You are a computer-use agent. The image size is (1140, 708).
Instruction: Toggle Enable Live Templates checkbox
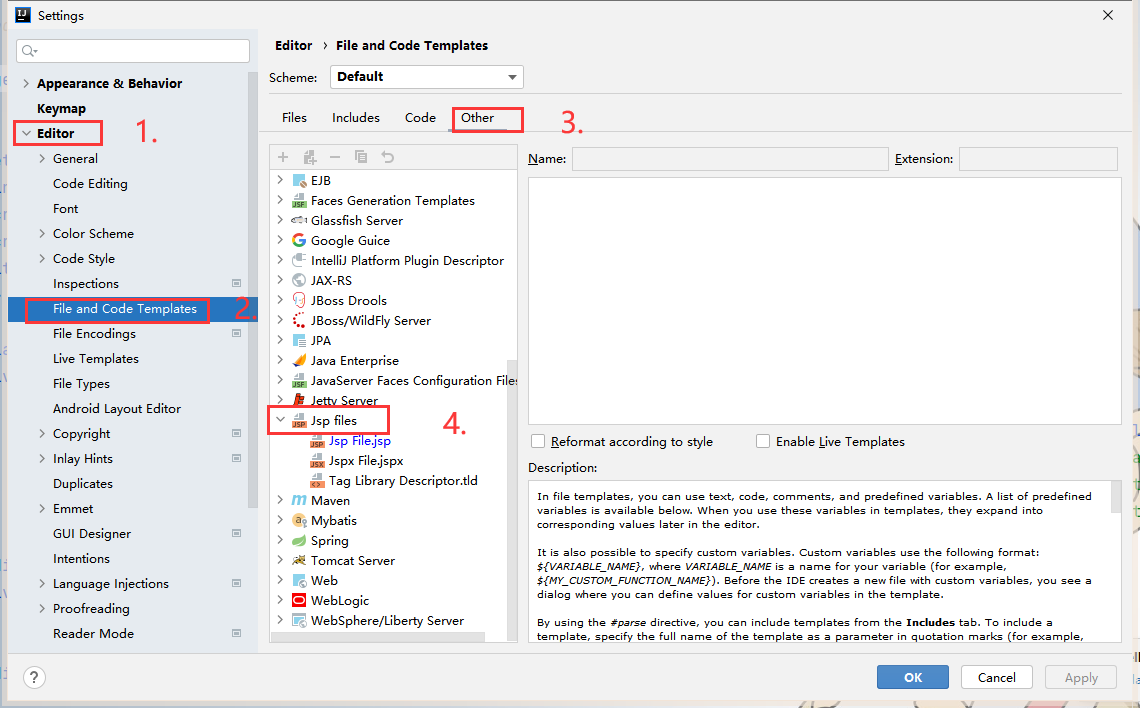[x=763, y=441]
